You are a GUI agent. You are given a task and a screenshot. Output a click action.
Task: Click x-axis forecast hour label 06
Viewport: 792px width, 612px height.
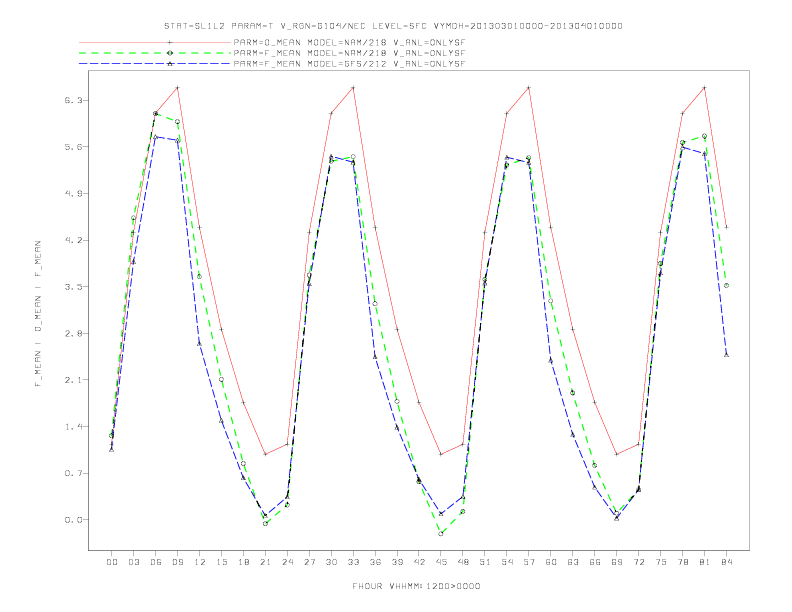click(x=156, y=562)
